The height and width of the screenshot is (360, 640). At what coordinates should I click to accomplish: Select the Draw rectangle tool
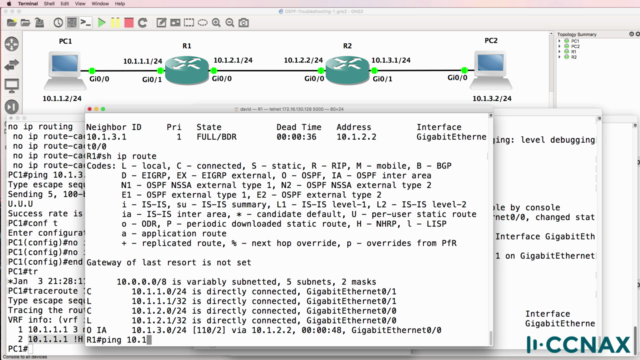(189, 23)
